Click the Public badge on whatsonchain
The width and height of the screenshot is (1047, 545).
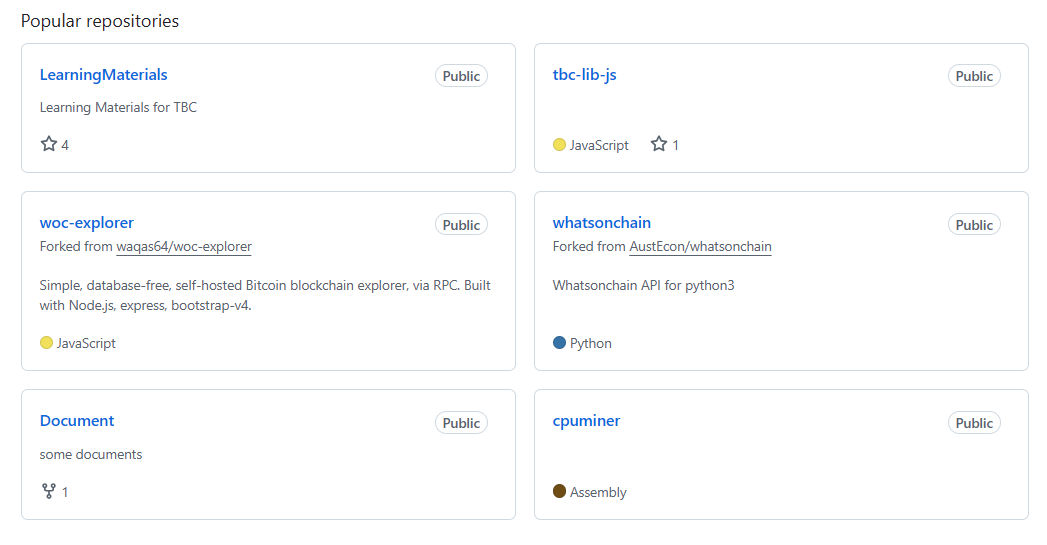click(974, 225)
